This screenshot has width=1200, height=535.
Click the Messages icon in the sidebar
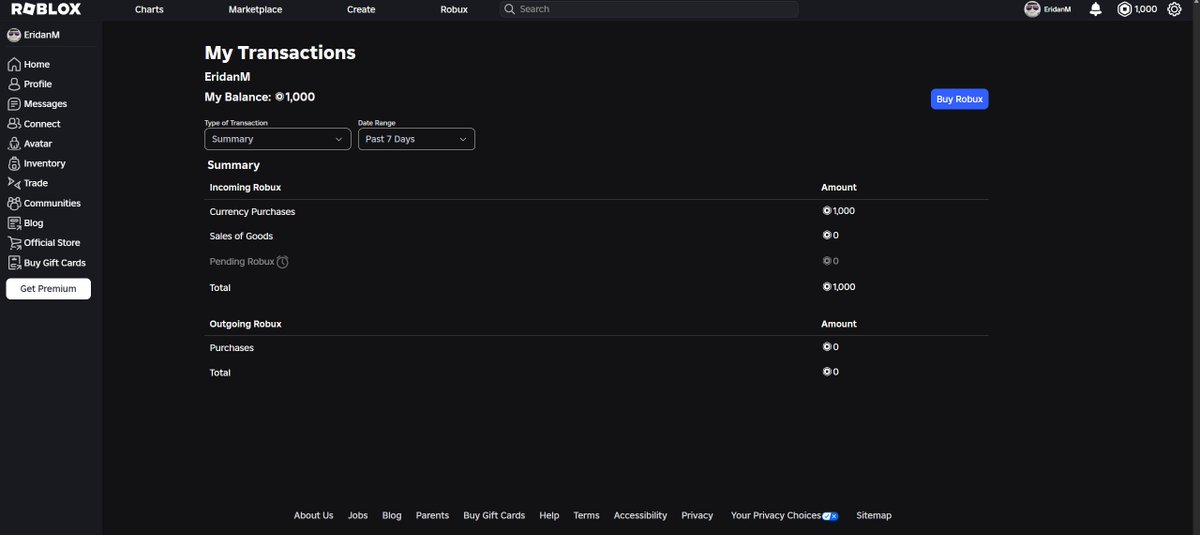(14, 104)
